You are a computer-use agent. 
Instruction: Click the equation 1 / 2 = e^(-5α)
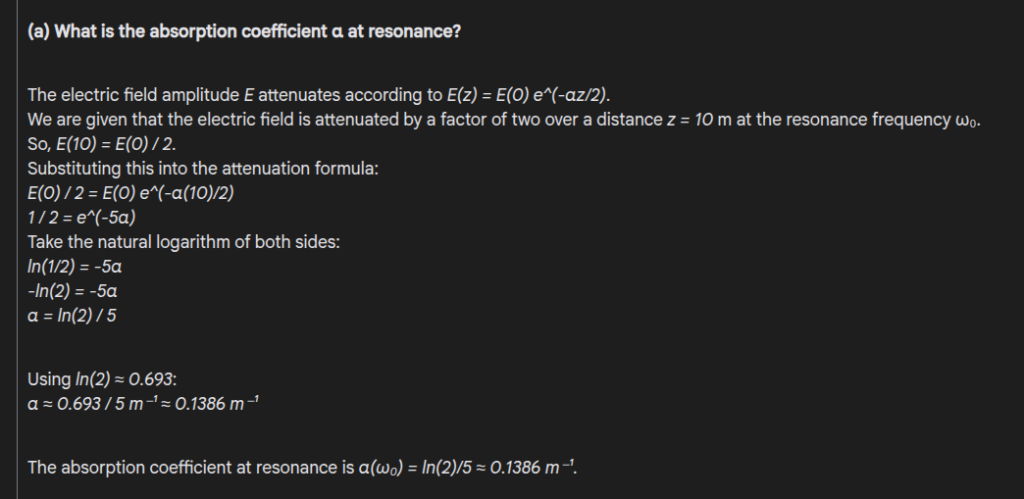[82, 218]
